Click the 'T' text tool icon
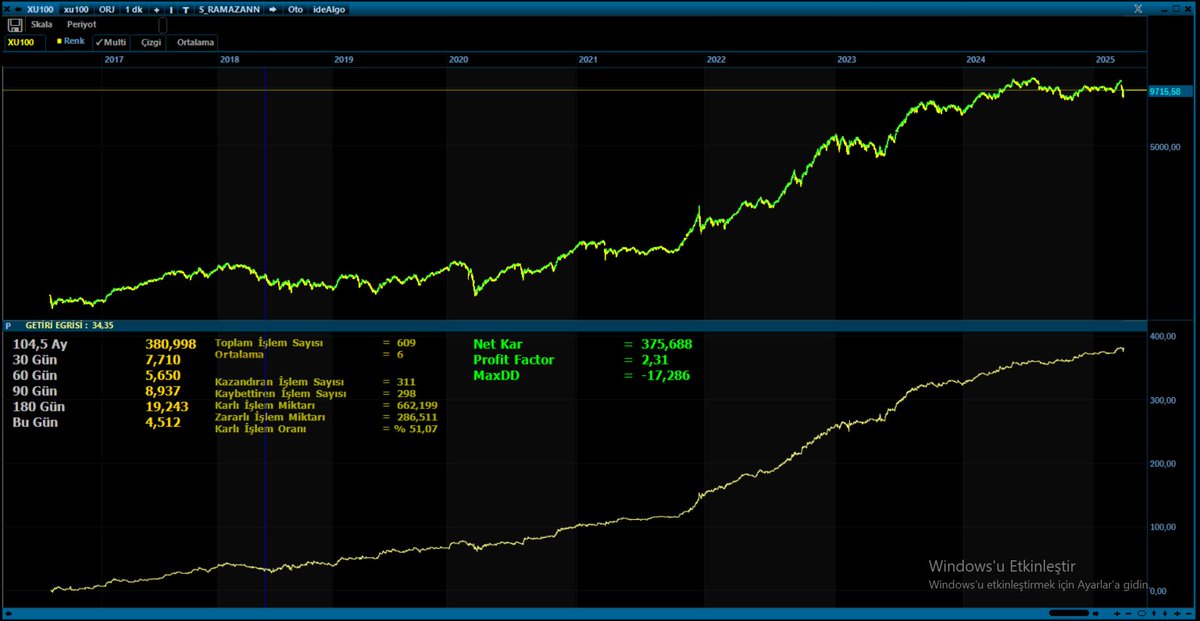Screen dimensions: 1200x621 [186, 9]
